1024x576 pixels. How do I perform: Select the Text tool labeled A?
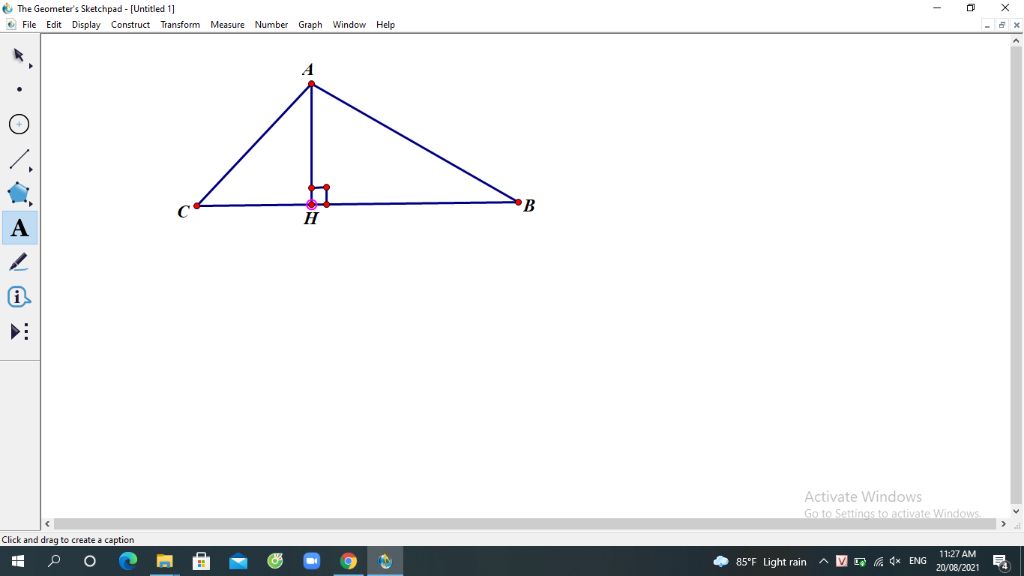pyautogui.click(x=19, y=228)
